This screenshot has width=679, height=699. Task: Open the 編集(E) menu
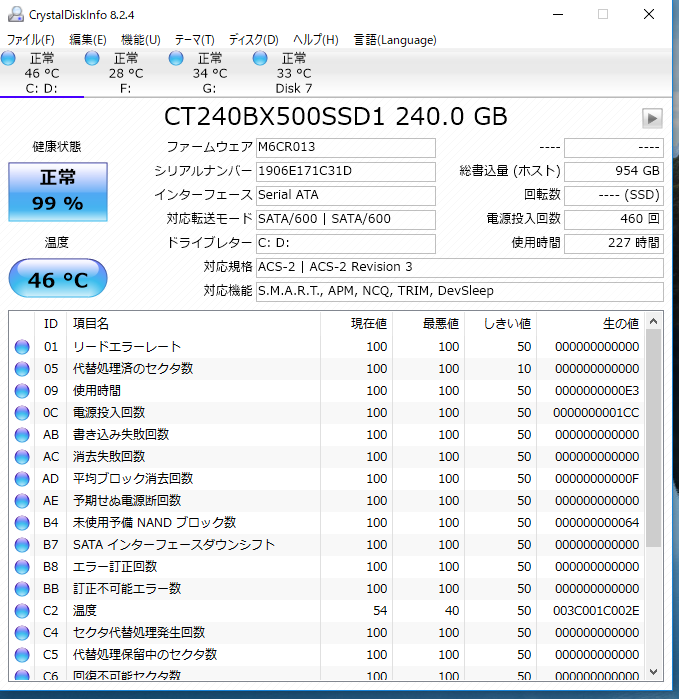[88, 40]
